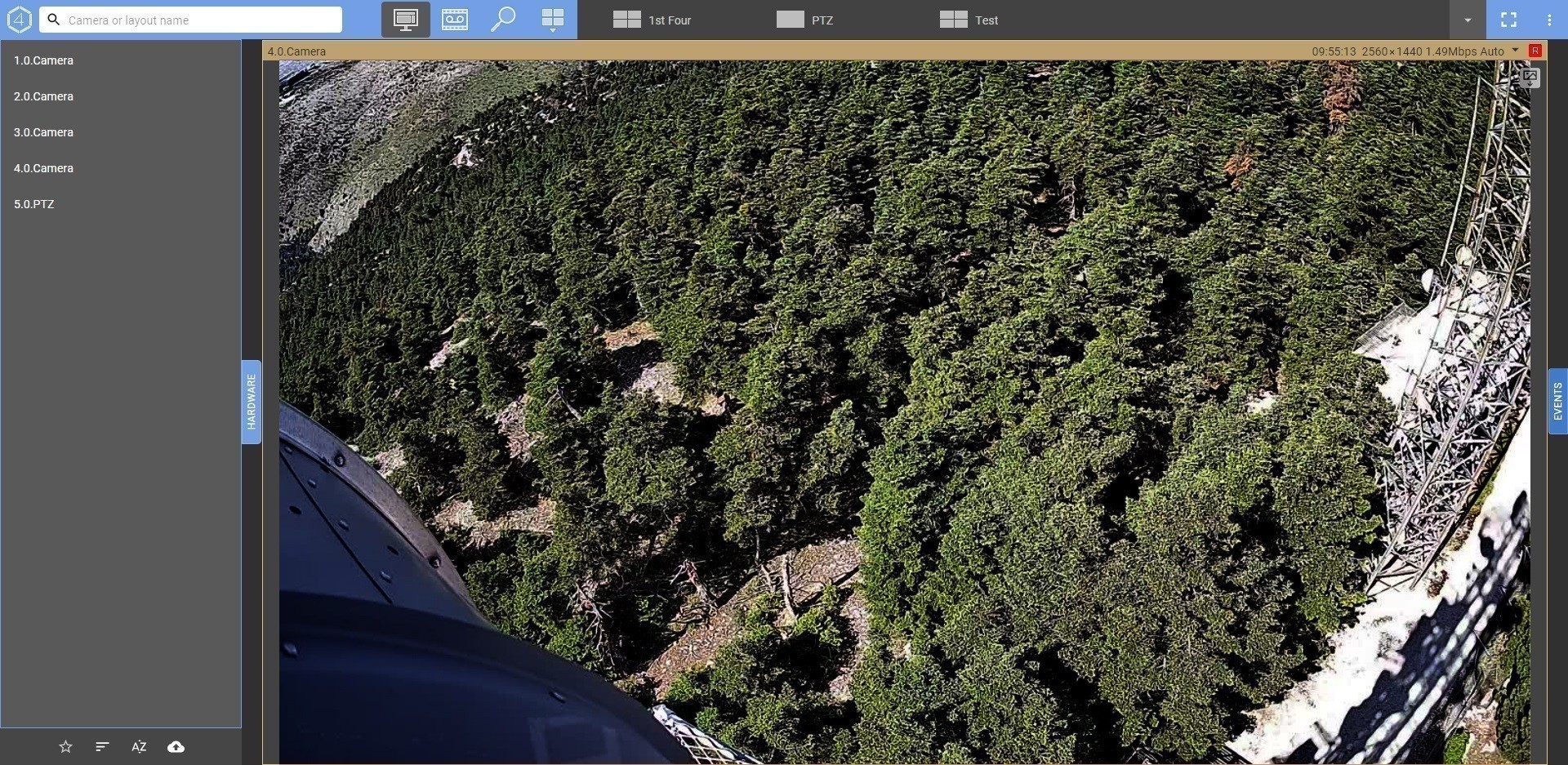Save snapshot of the camera frame

coord(1530,78)
